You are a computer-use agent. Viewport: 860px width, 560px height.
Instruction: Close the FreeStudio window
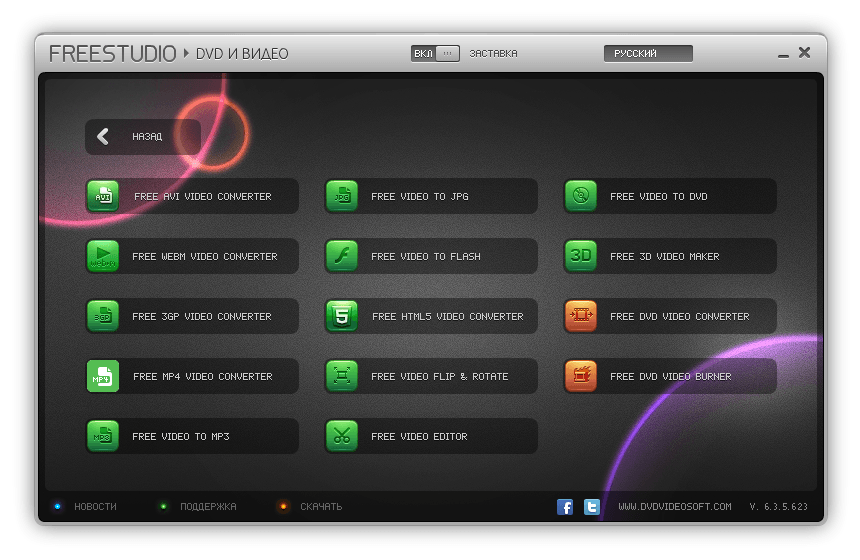(805, 53)
